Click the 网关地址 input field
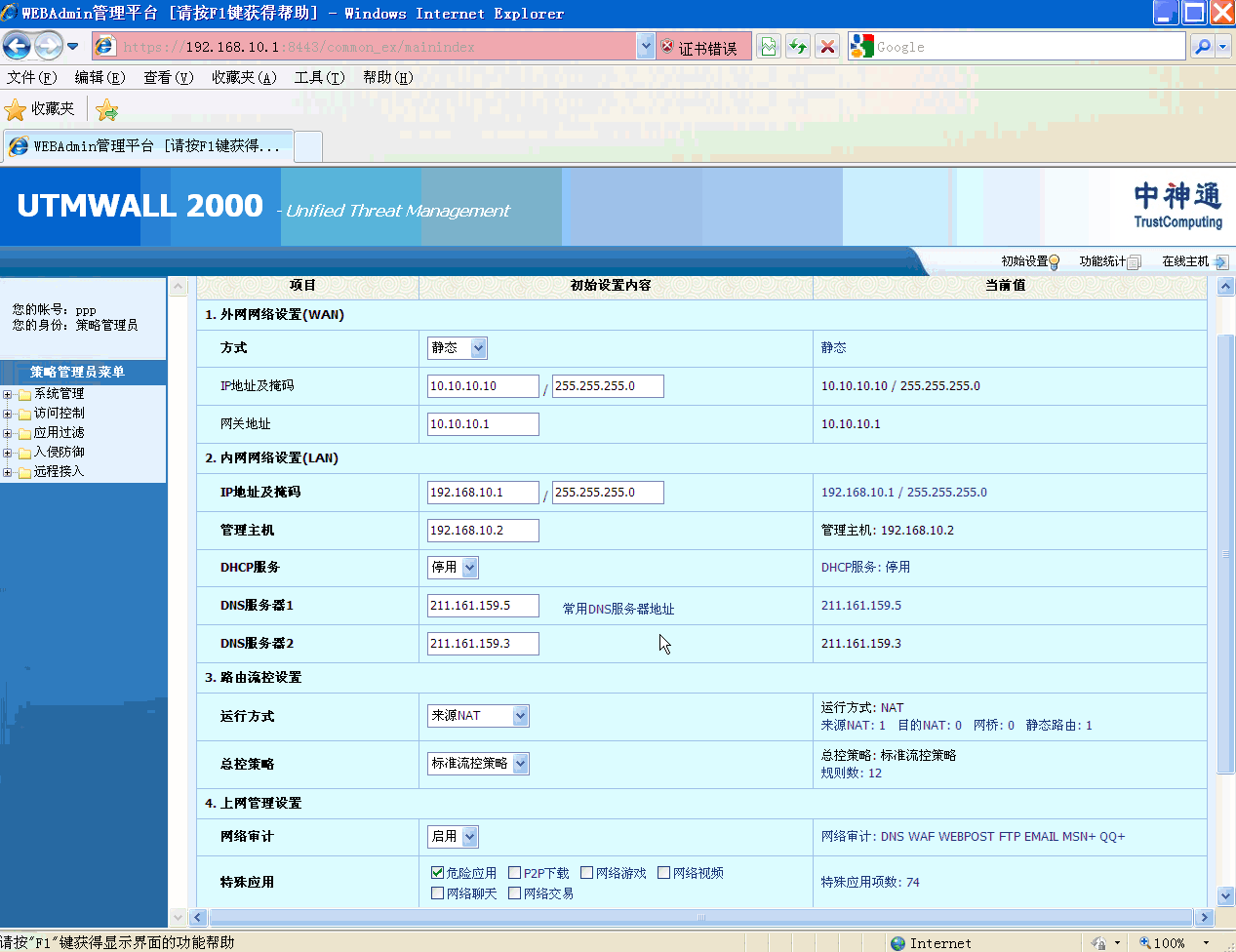This screenshot has width=1236, height=952. pyautogui.click(x=483, y=424)
